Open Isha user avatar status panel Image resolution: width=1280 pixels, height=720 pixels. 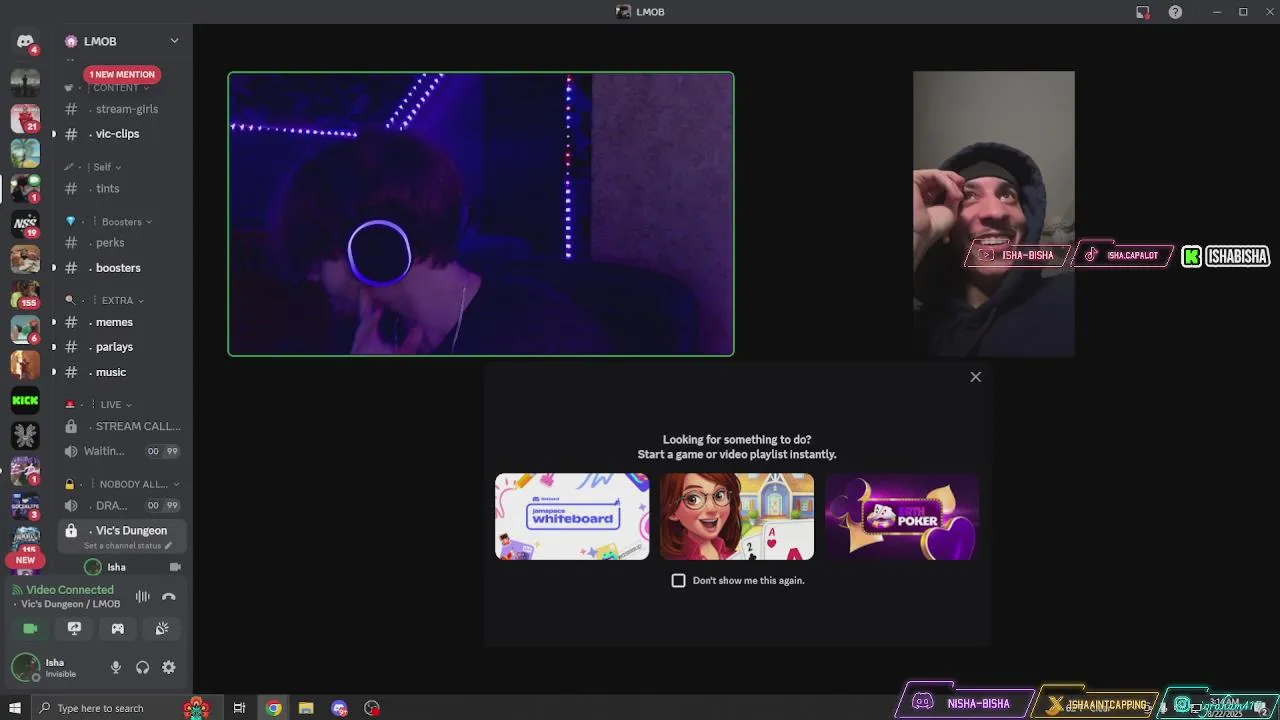pyautogui.click(x=25, y=667)
